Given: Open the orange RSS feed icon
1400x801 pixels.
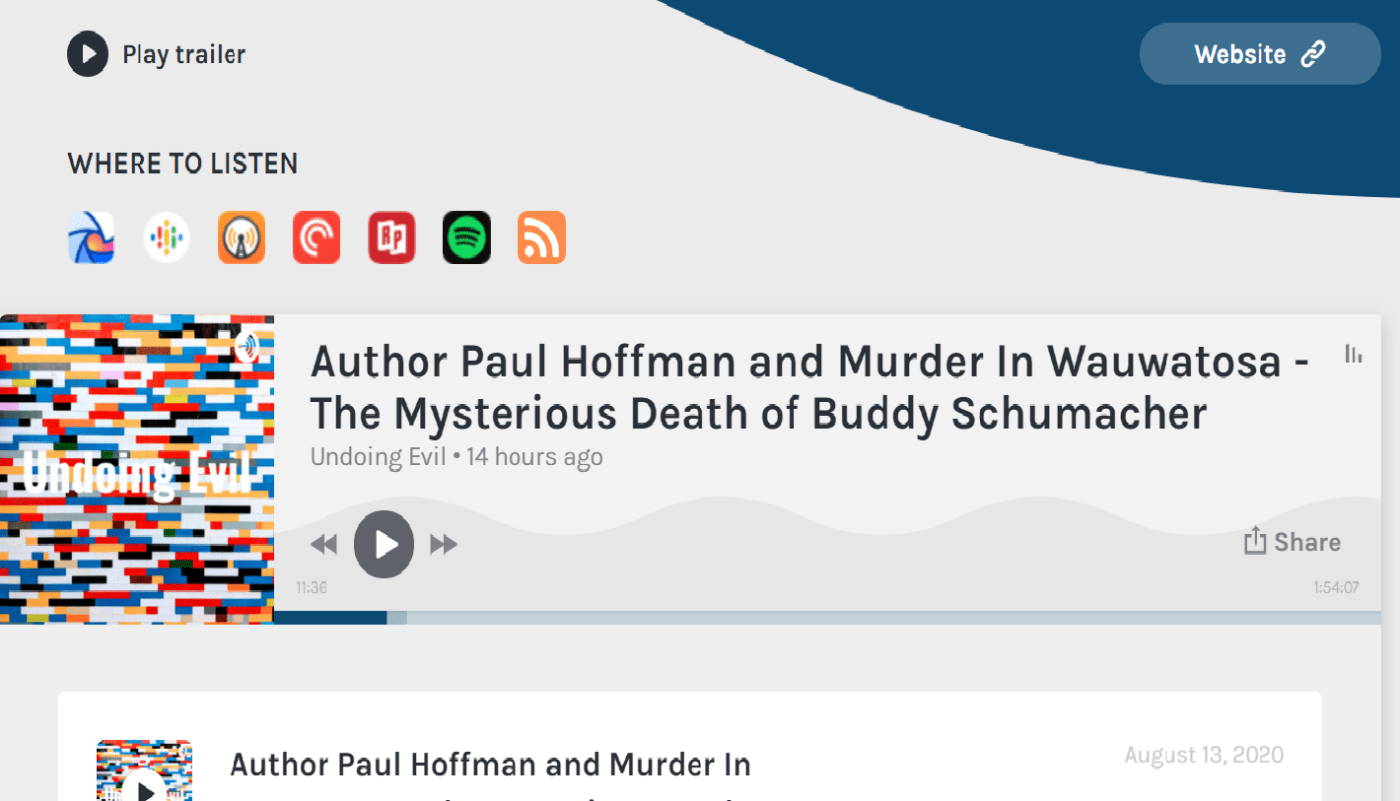Looking at the screenshot, I should [x=541, y=238].
